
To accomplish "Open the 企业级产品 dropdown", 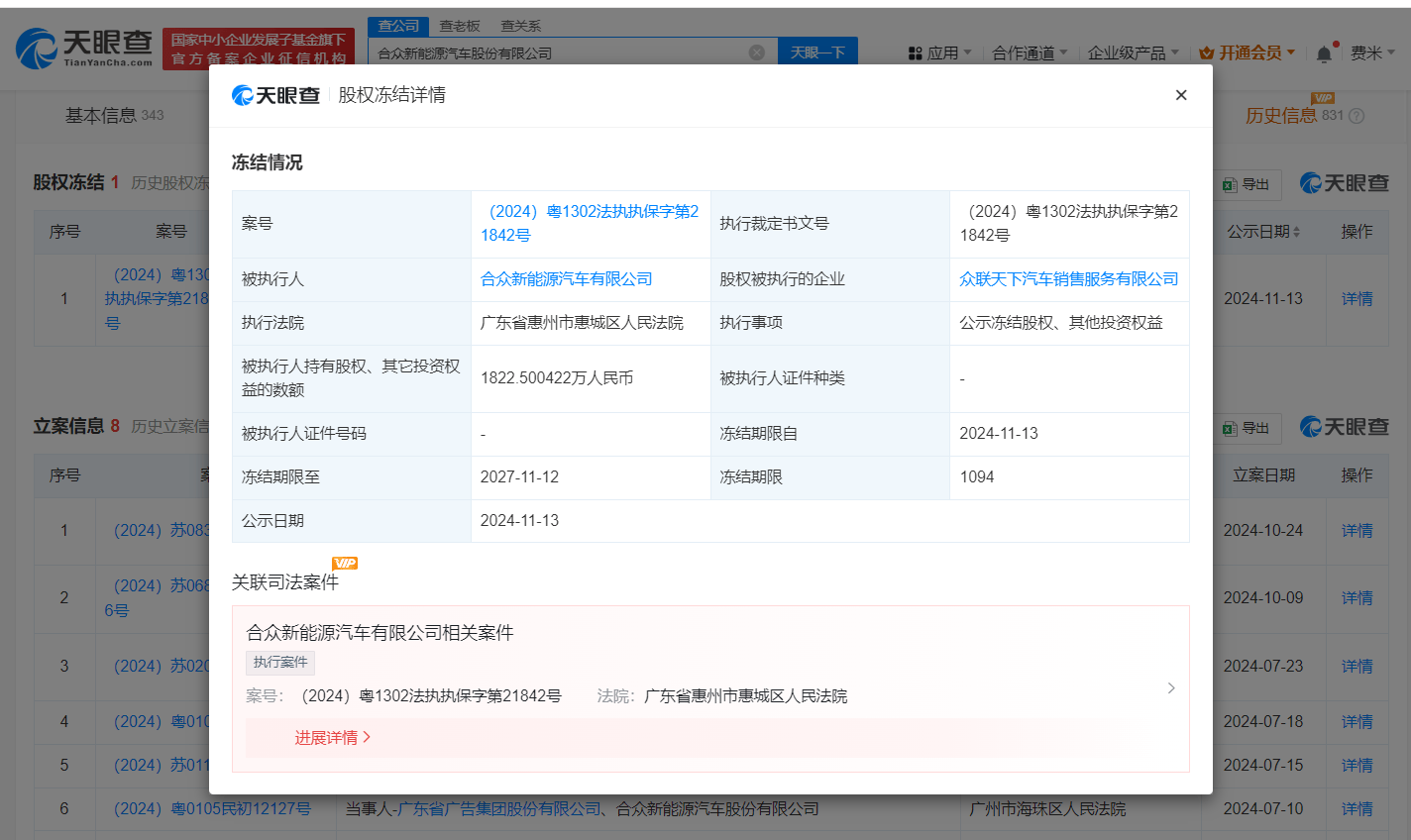I will (1134, 52).
